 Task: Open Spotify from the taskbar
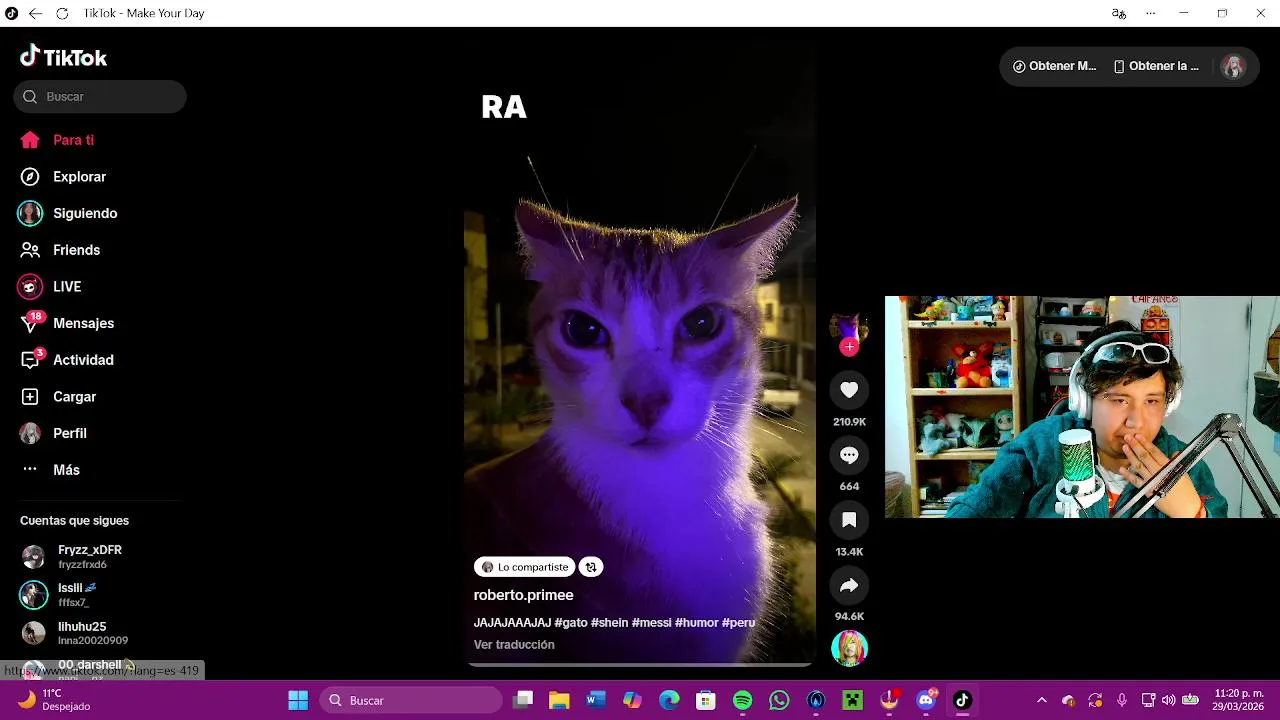(743, 700)
